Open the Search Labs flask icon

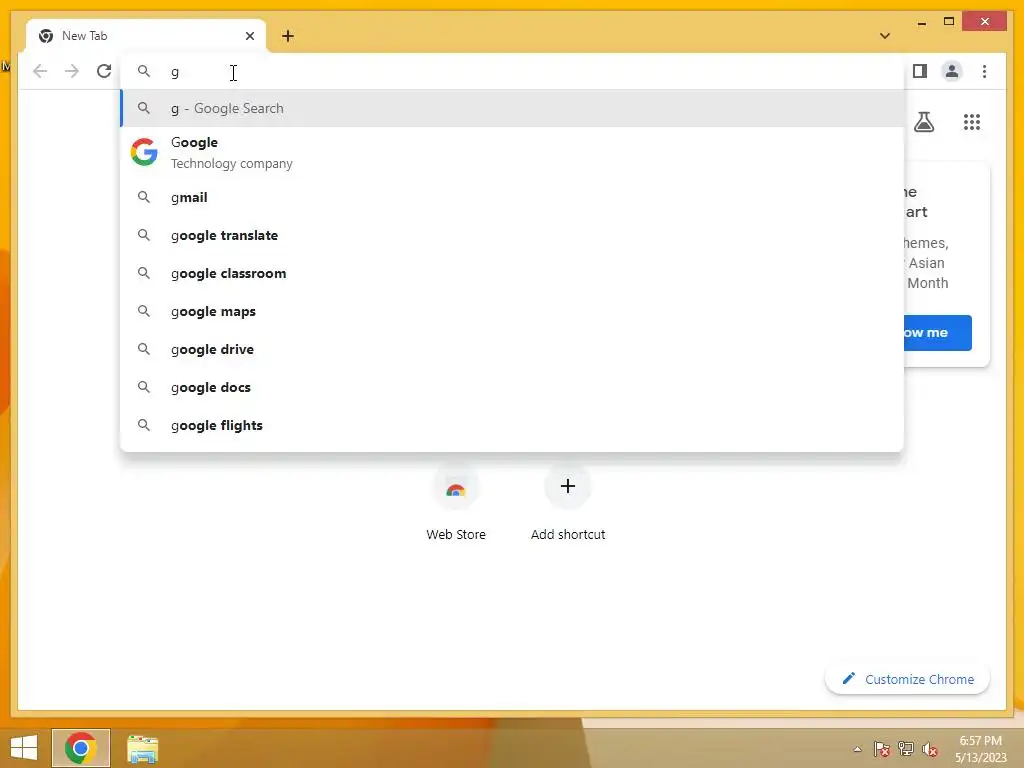[923, 122]
